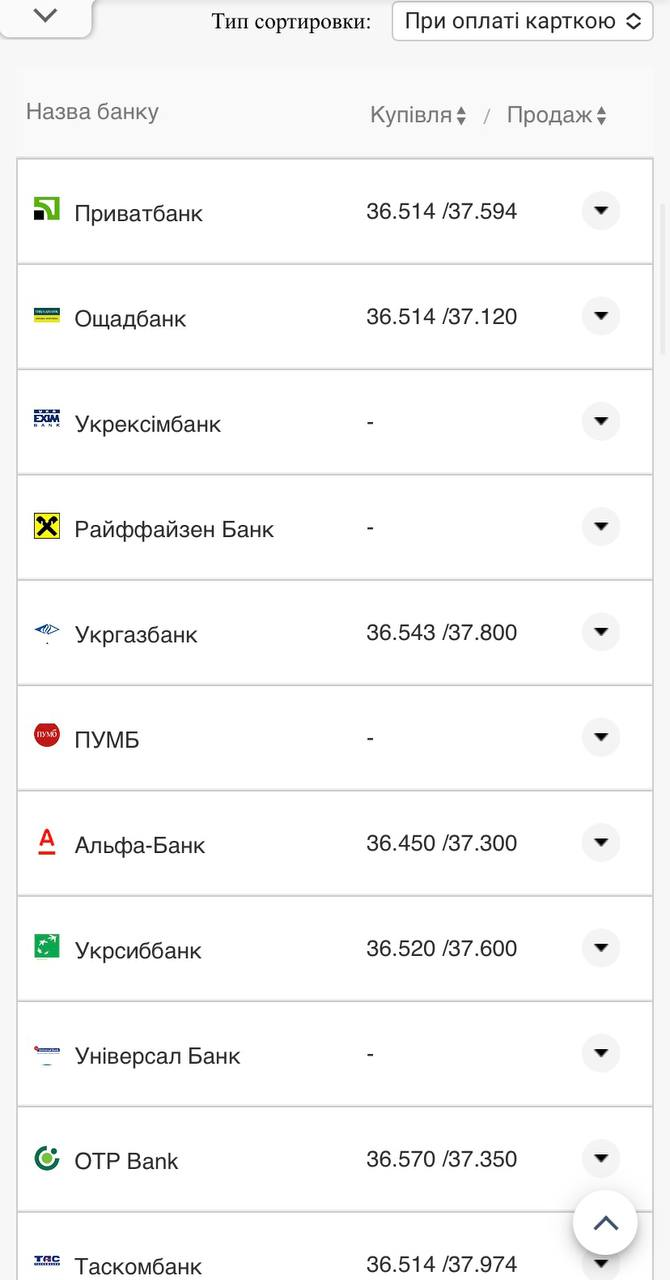Click the Укрексімбанк EXIM logo
The image size is (670, 1280).
[47, 420]
